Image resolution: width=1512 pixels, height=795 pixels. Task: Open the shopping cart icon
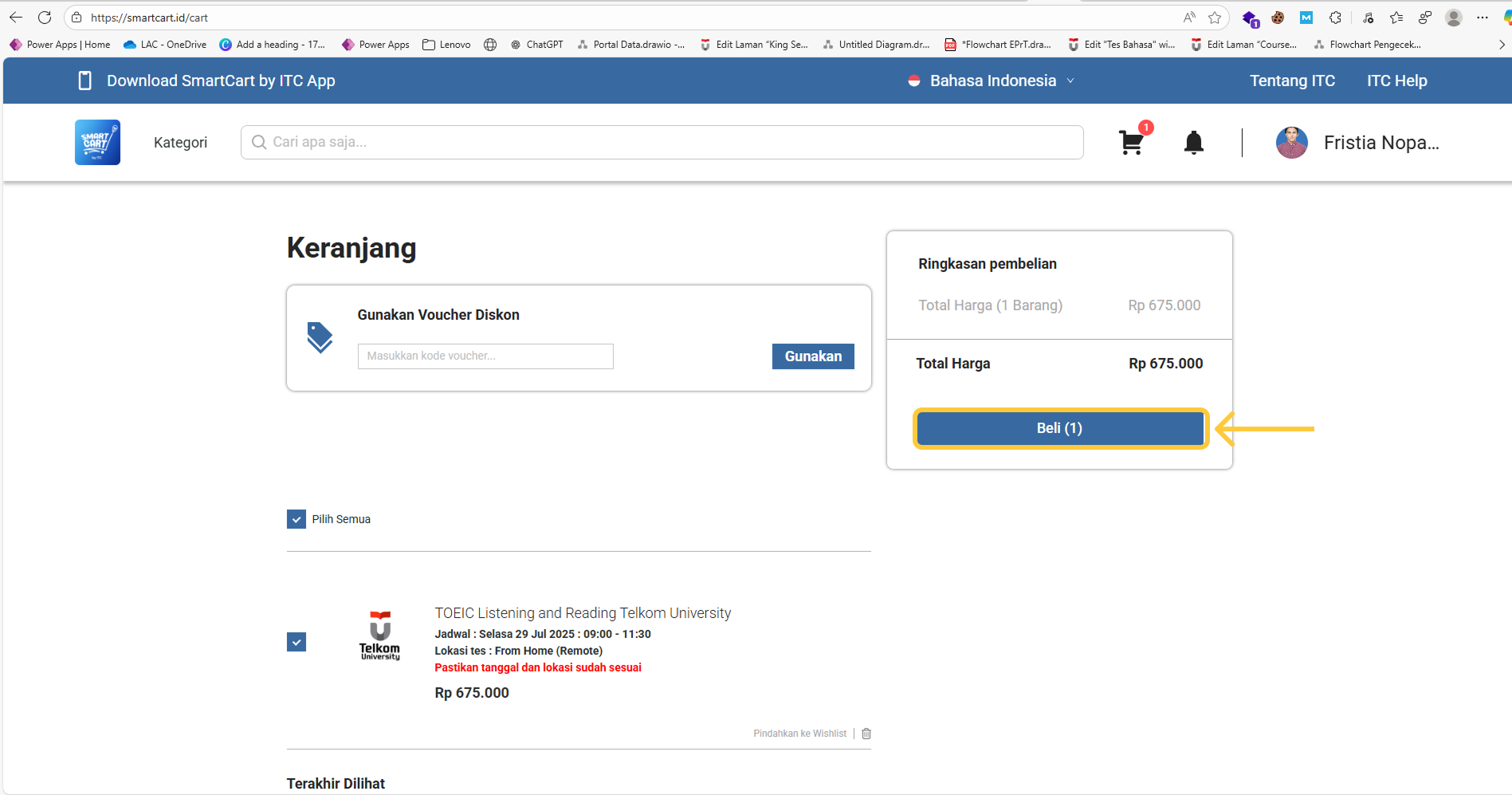click(x=1131, y=143)
